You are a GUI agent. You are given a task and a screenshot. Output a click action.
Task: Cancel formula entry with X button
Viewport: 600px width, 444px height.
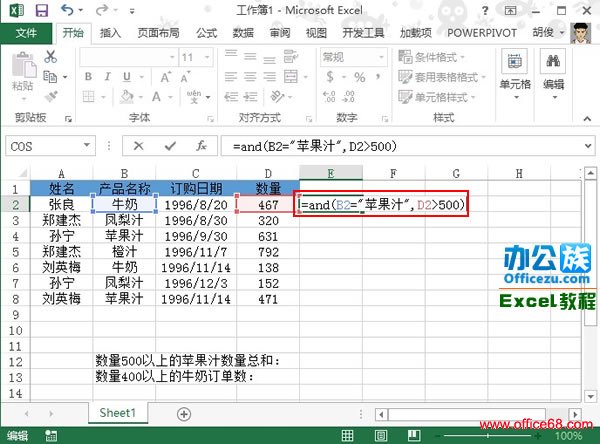click(139, 146)
